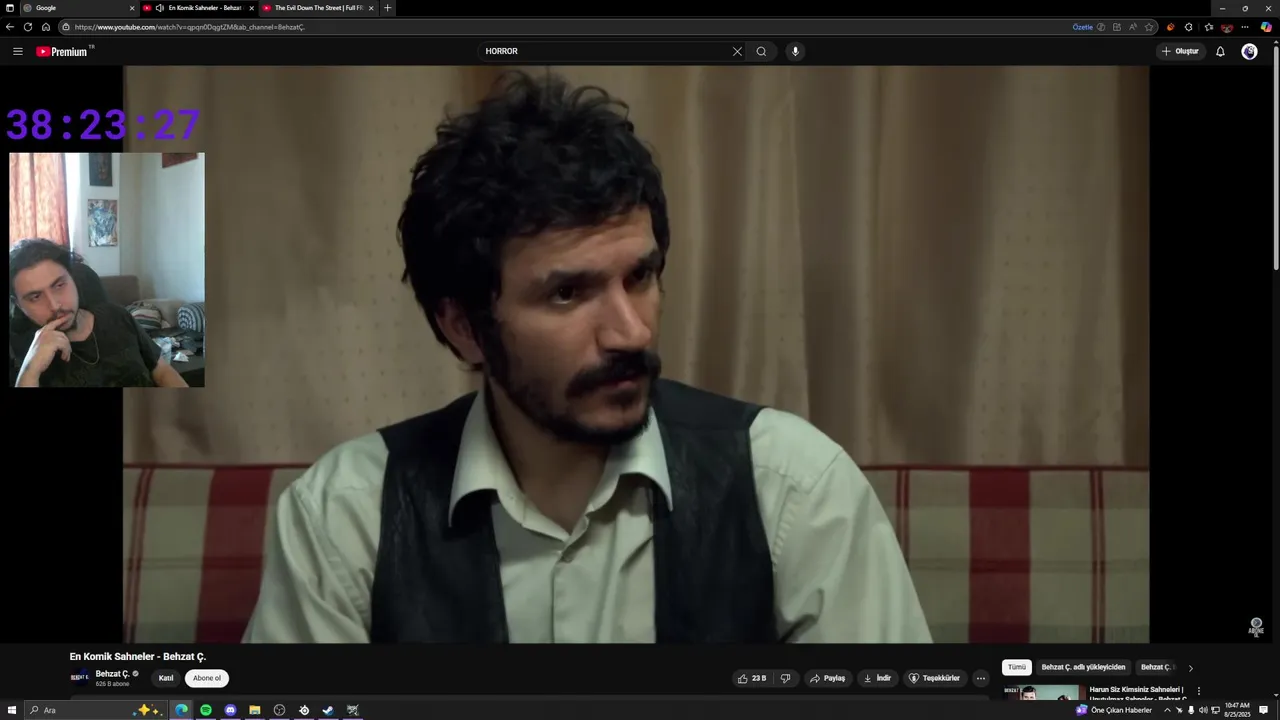Open the favorites list icon
1280x720 pixels.
[1208, 27]
